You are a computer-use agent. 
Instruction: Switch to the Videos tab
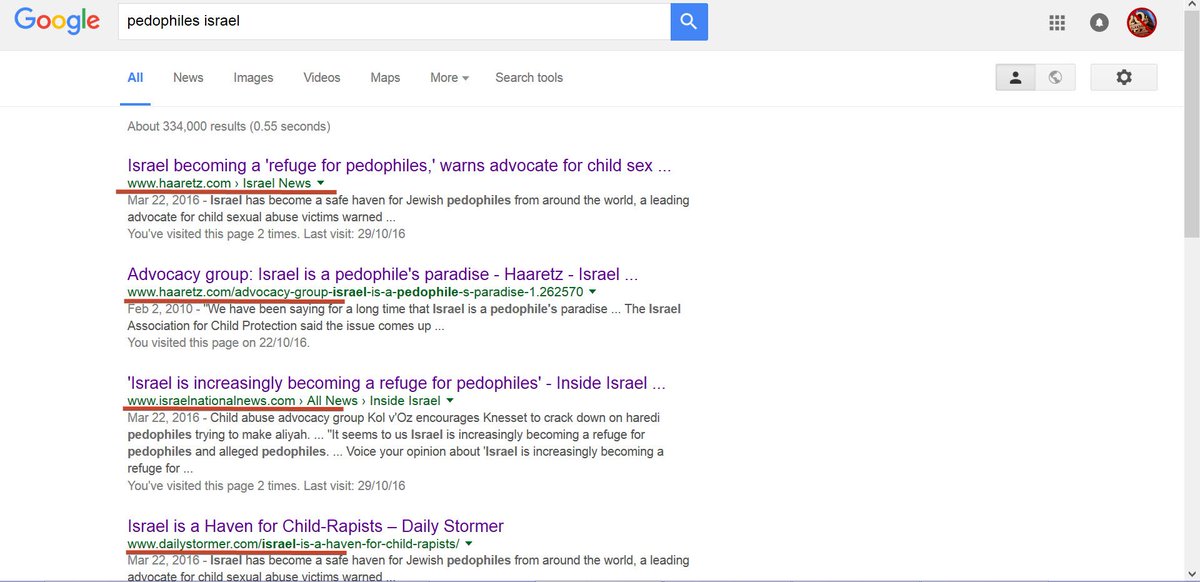[322, 78]
